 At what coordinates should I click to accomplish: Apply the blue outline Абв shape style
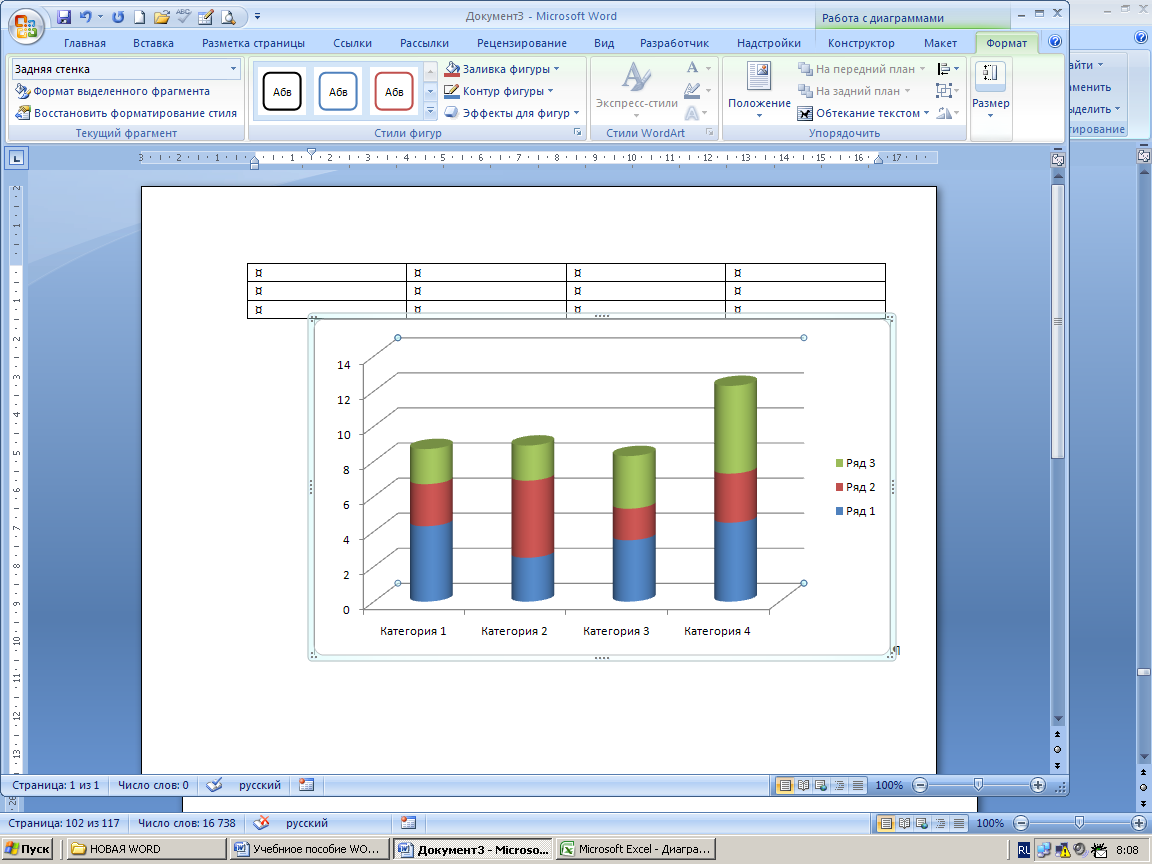coord(338,91)
